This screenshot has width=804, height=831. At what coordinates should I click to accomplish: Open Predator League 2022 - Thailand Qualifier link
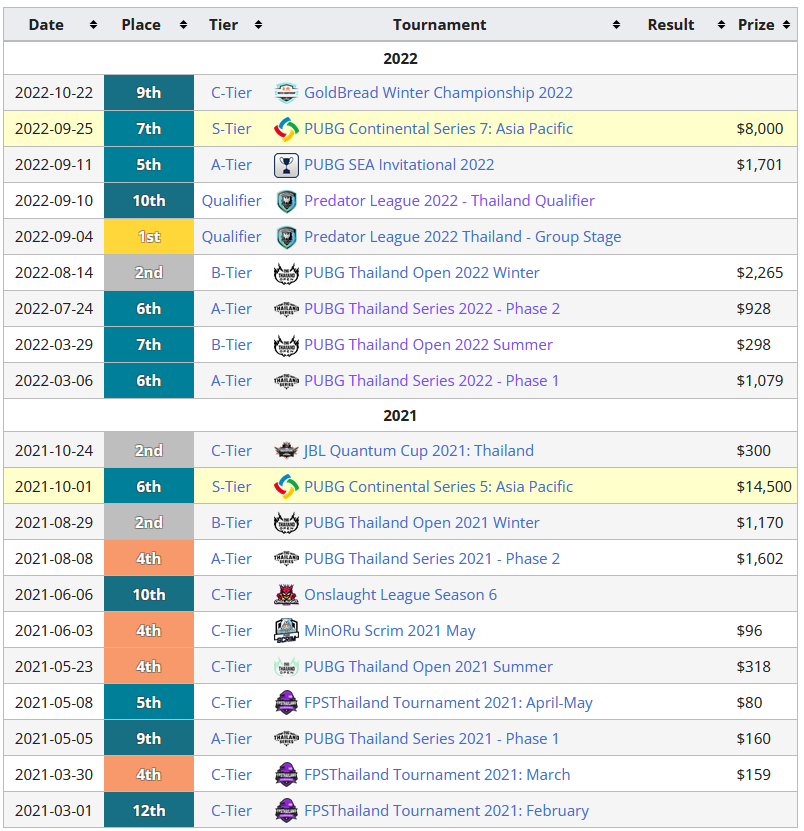[449, 201]
